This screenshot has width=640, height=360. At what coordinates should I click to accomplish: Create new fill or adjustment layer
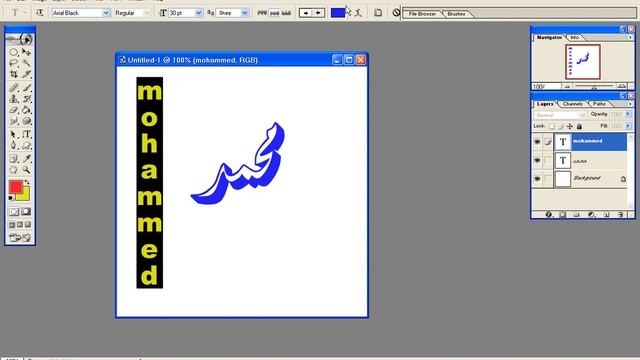pos(591,214)
